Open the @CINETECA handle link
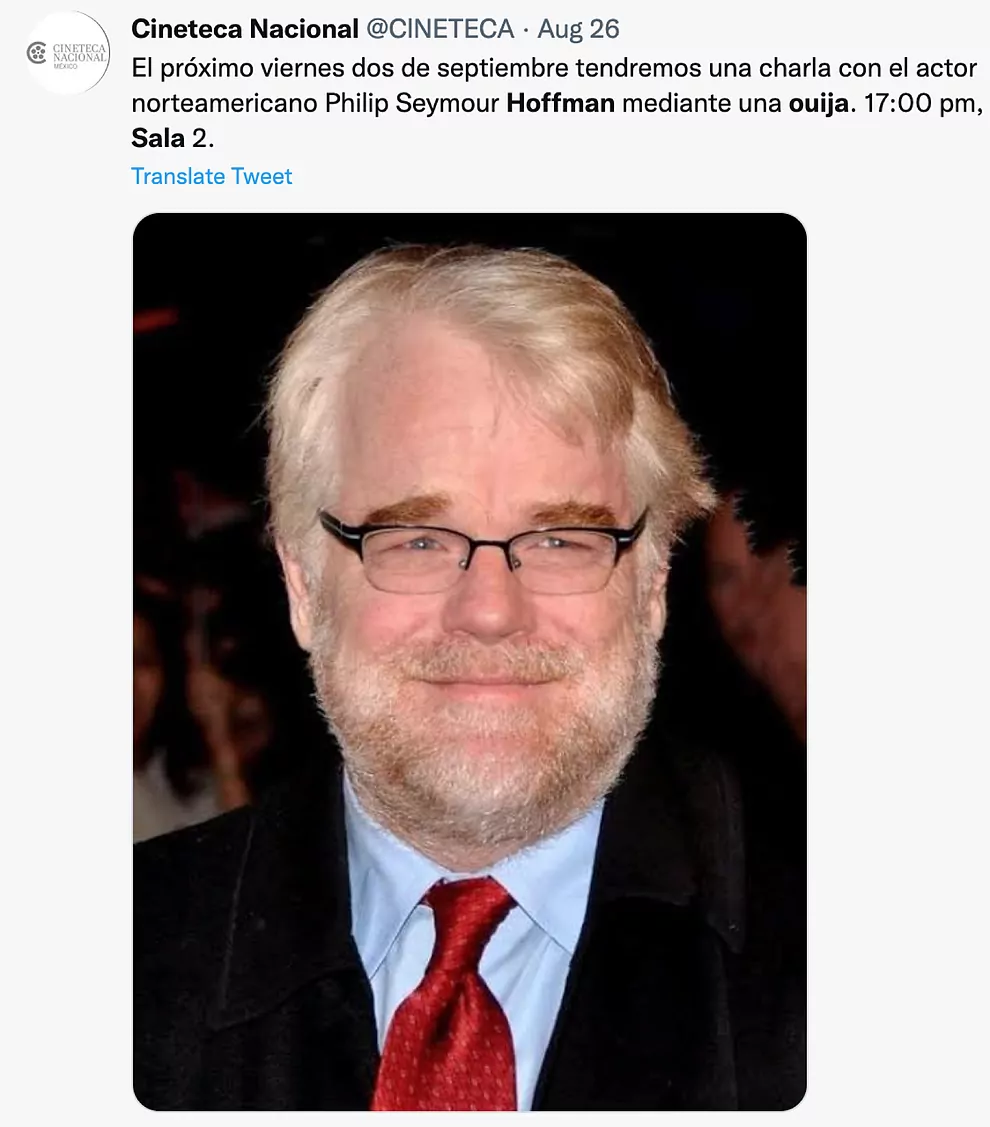This screenshot has height=1127, width=990. point(440,29)
